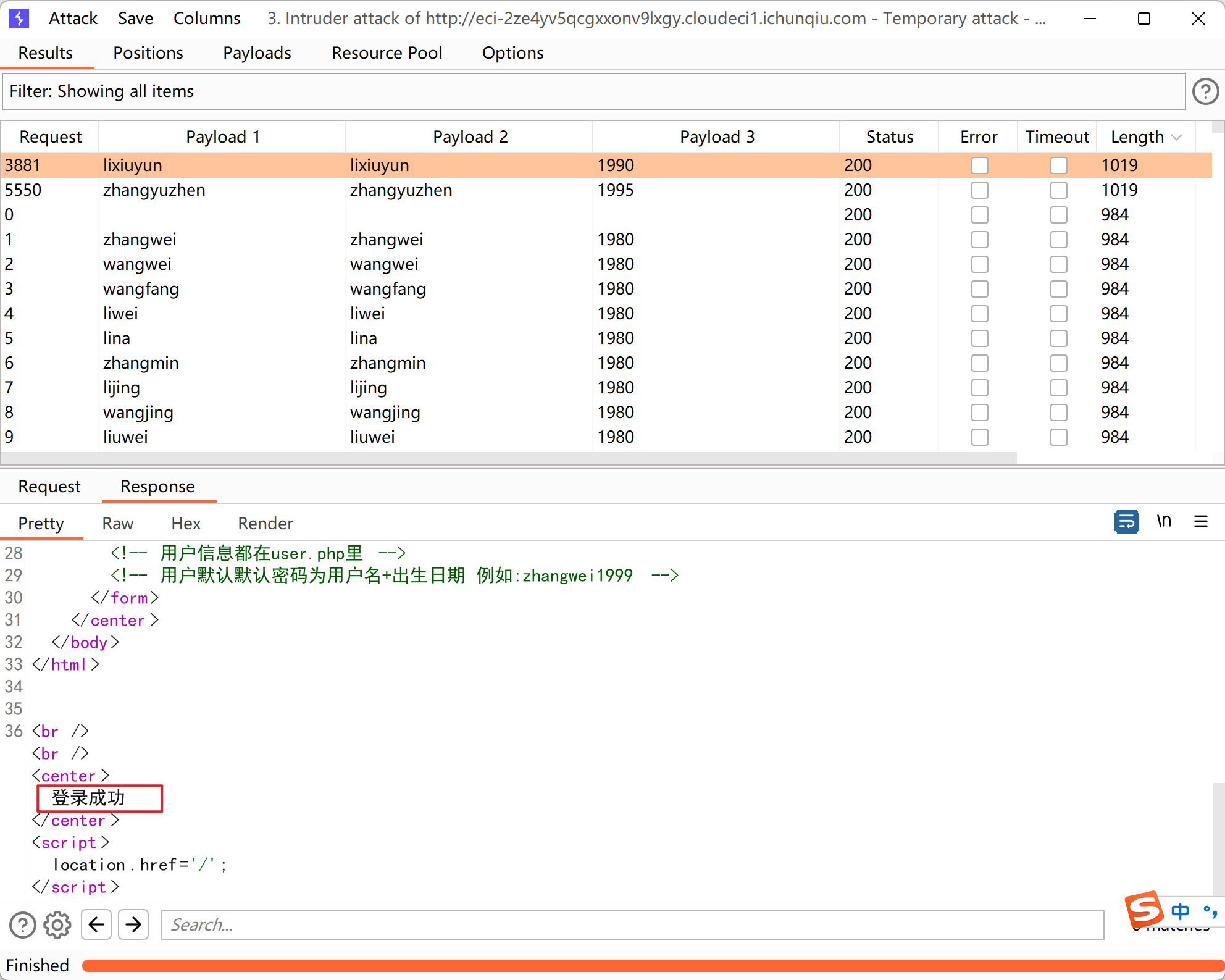1225x980 pixels.
Task: Toggle show non-printable characters \n icon
Action: coord(1164,522)
